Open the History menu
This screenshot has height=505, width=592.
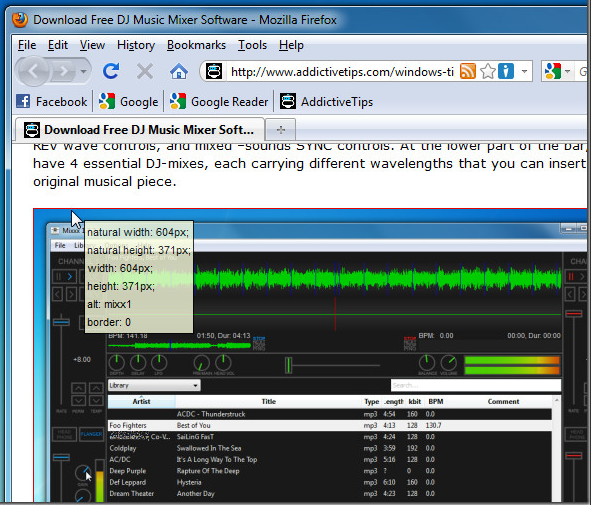click(x=136, y=45)
